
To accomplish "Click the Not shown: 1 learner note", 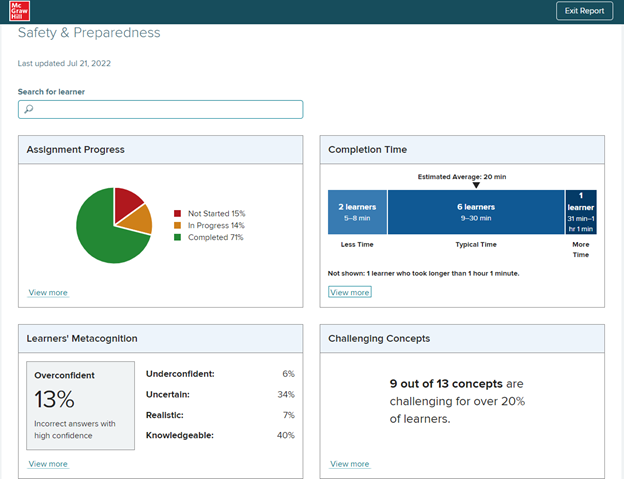I will (x=423, y=273).
